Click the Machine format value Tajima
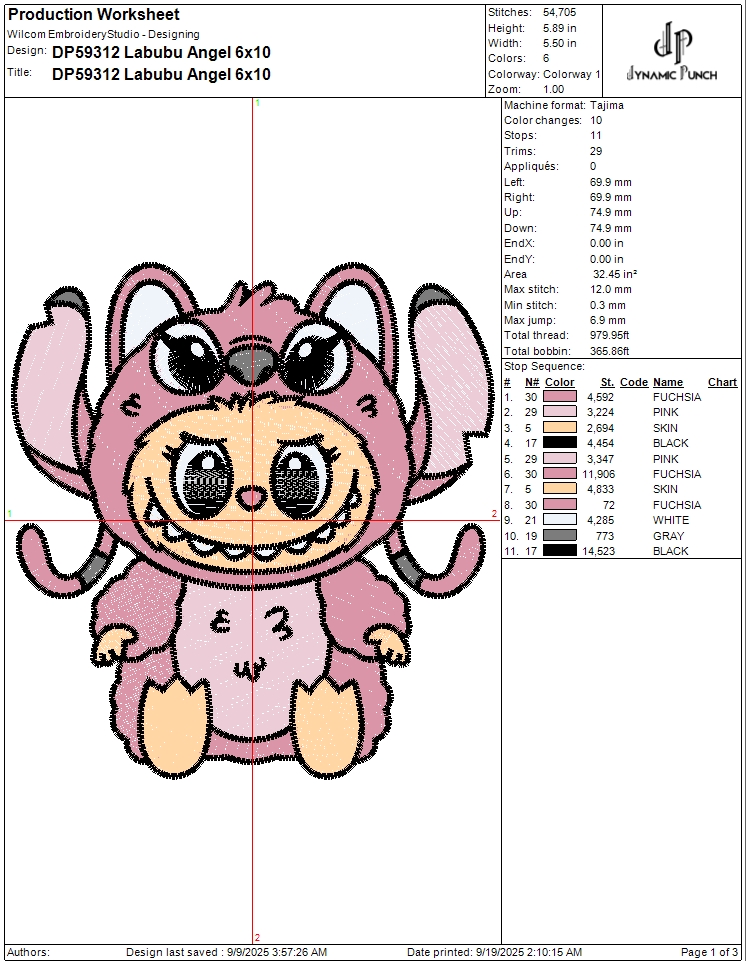 (x=607, y=105)
